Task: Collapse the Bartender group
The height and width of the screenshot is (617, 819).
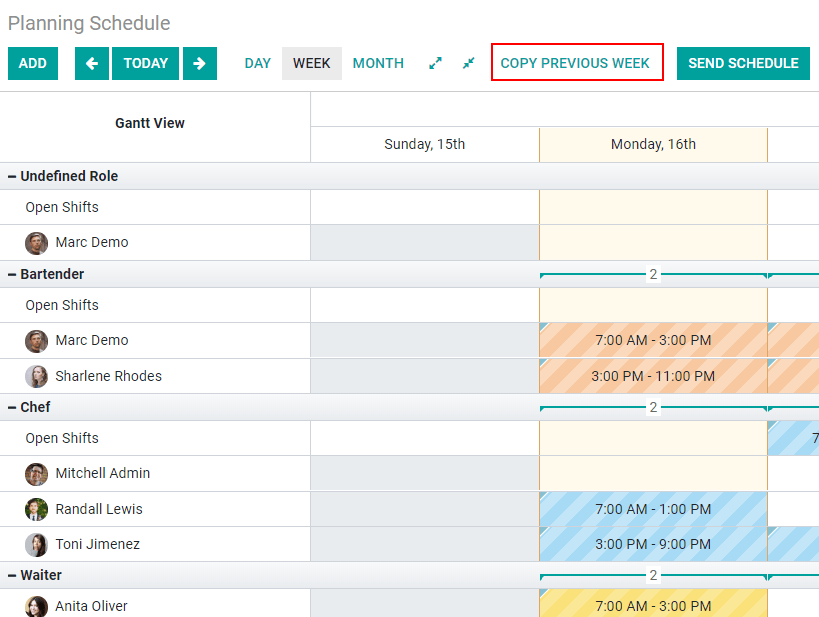Action: click(12, 274)
